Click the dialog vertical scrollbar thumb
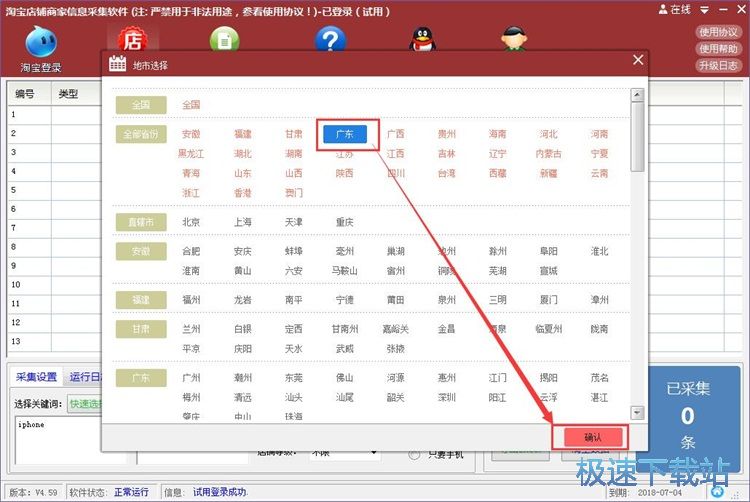 coord(637,136)
